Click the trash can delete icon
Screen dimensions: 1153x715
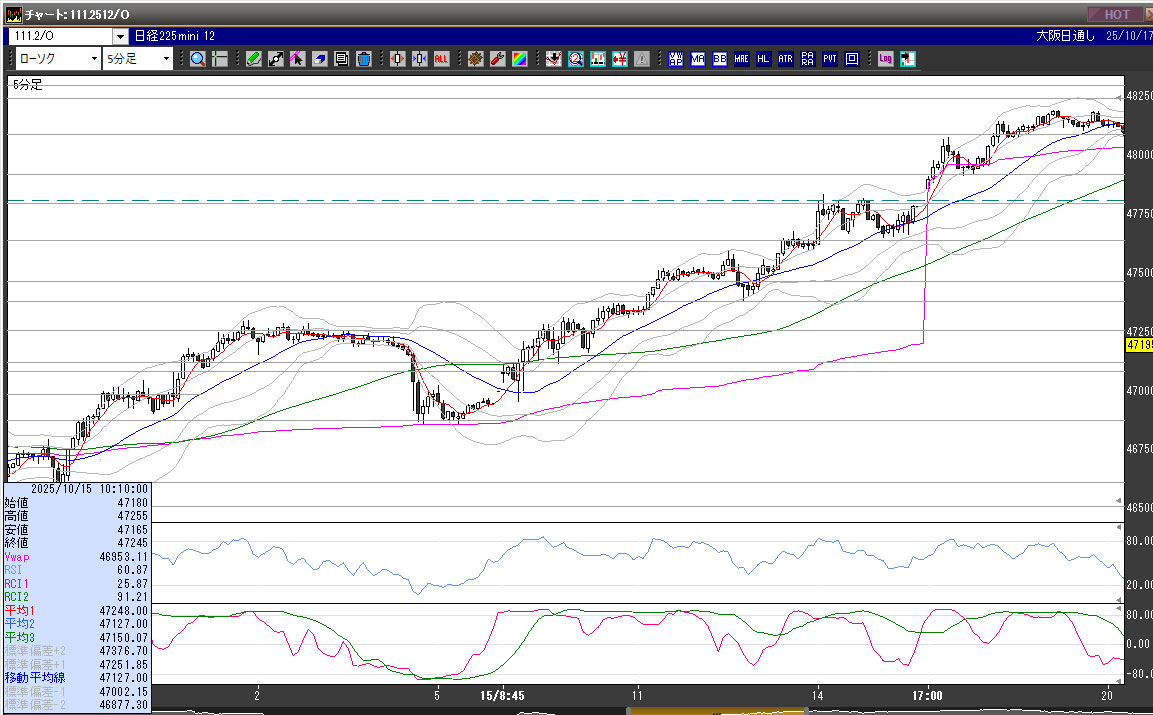coord(364,59)
